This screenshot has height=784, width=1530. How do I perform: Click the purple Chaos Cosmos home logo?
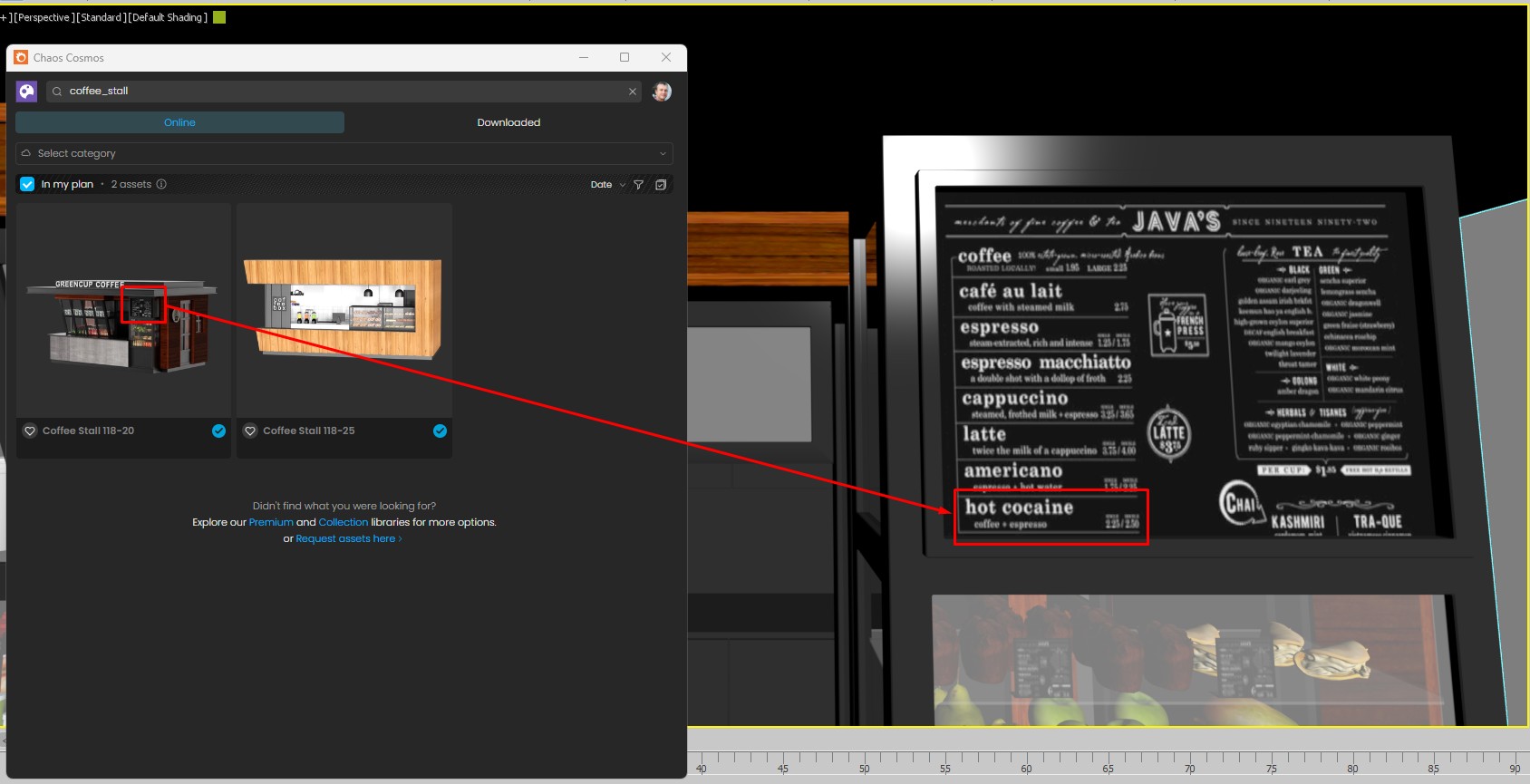[26, 92]
